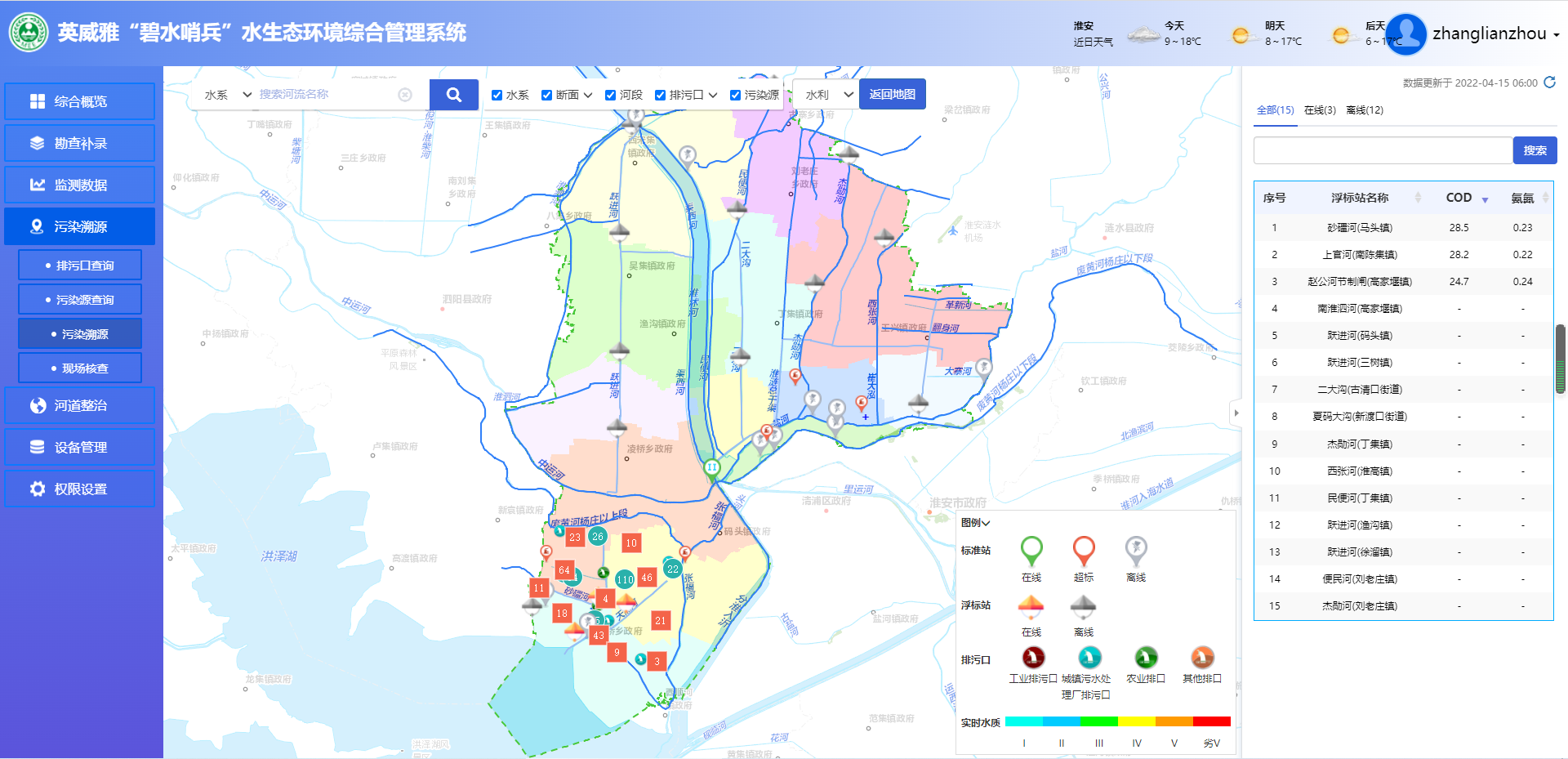The width and height of the screenshot is (1568, 759).
Task: Click the data refresh icon
Action: [1549, 83]
